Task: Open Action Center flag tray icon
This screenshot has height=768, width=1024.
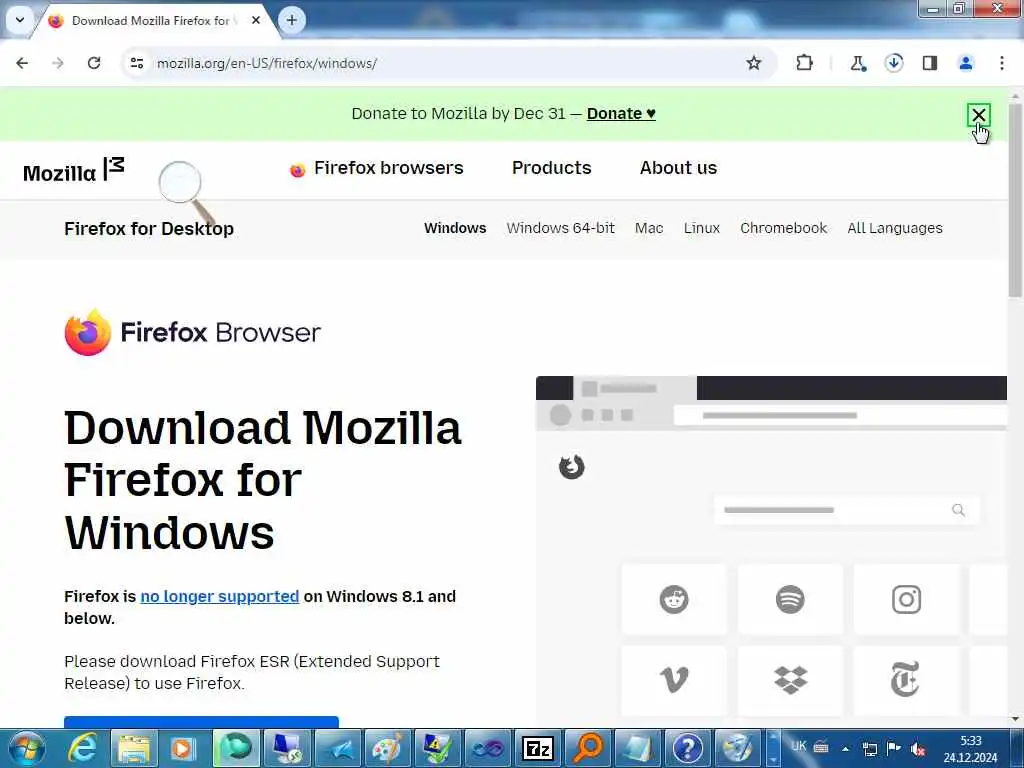Action: [x=894, y=749]
